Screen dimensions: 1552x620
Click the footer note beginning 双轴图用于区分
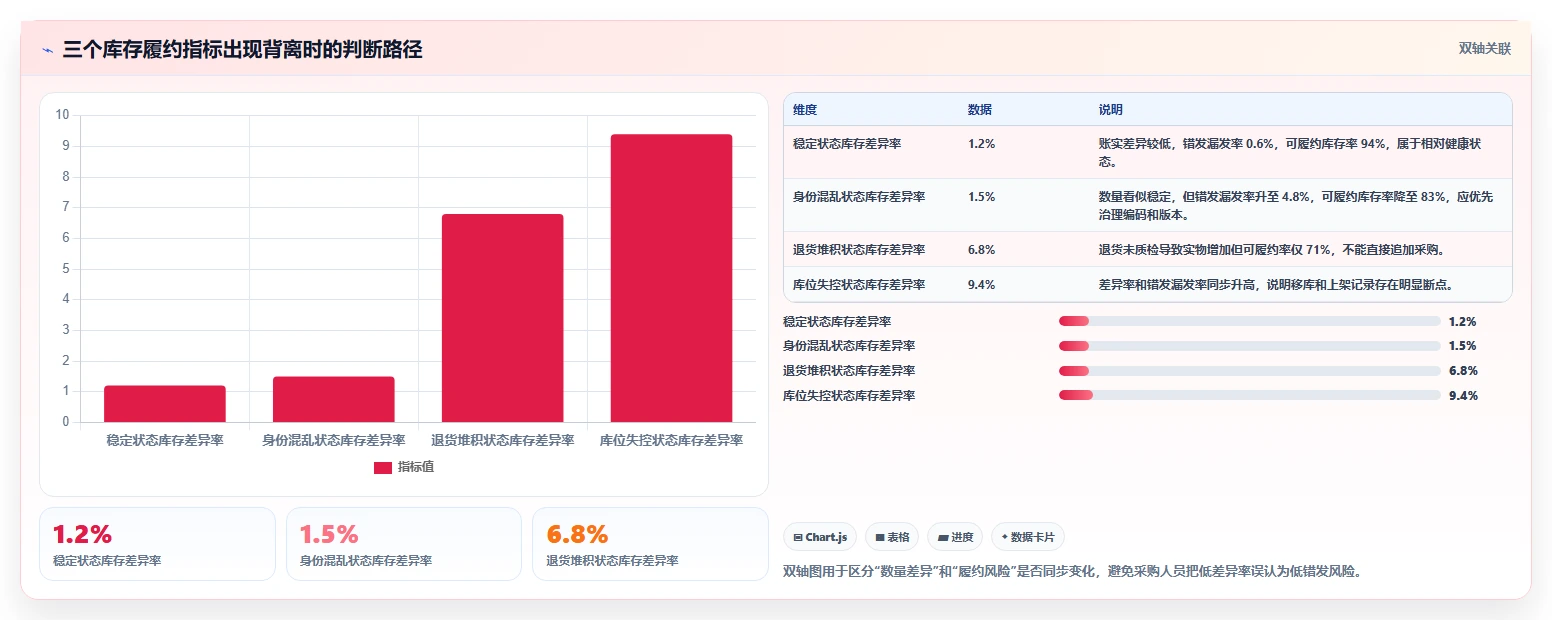(1072, 572)
